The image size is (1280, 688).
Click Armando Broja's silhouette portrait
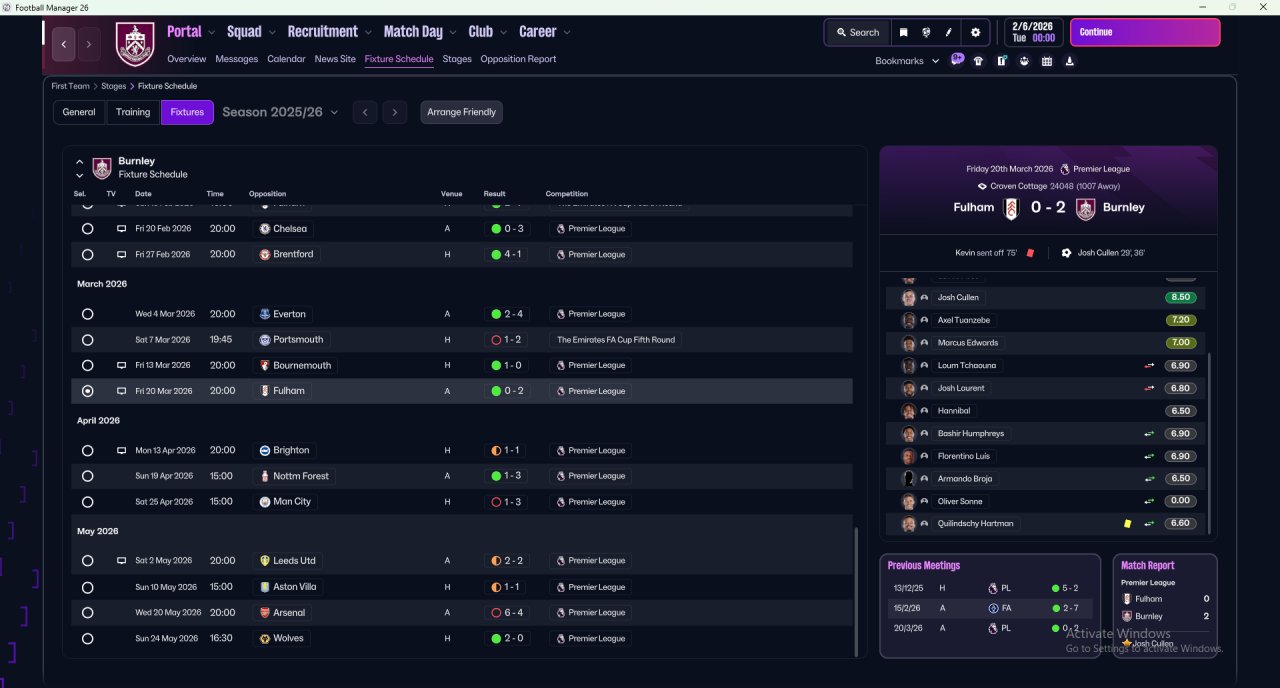(x=909, y=479)
